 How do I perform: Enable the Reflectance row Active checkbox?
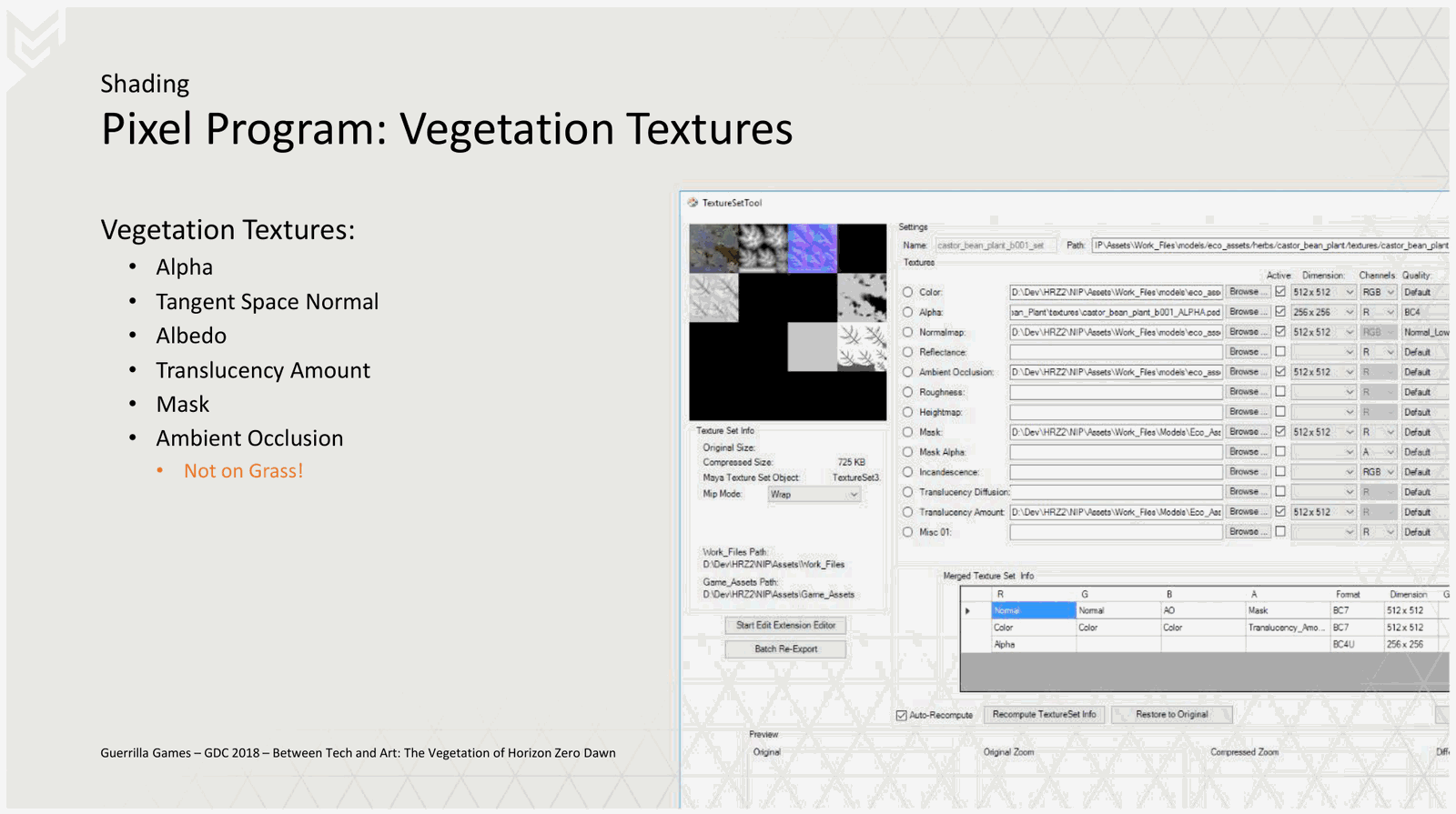tap(1280, 351)
